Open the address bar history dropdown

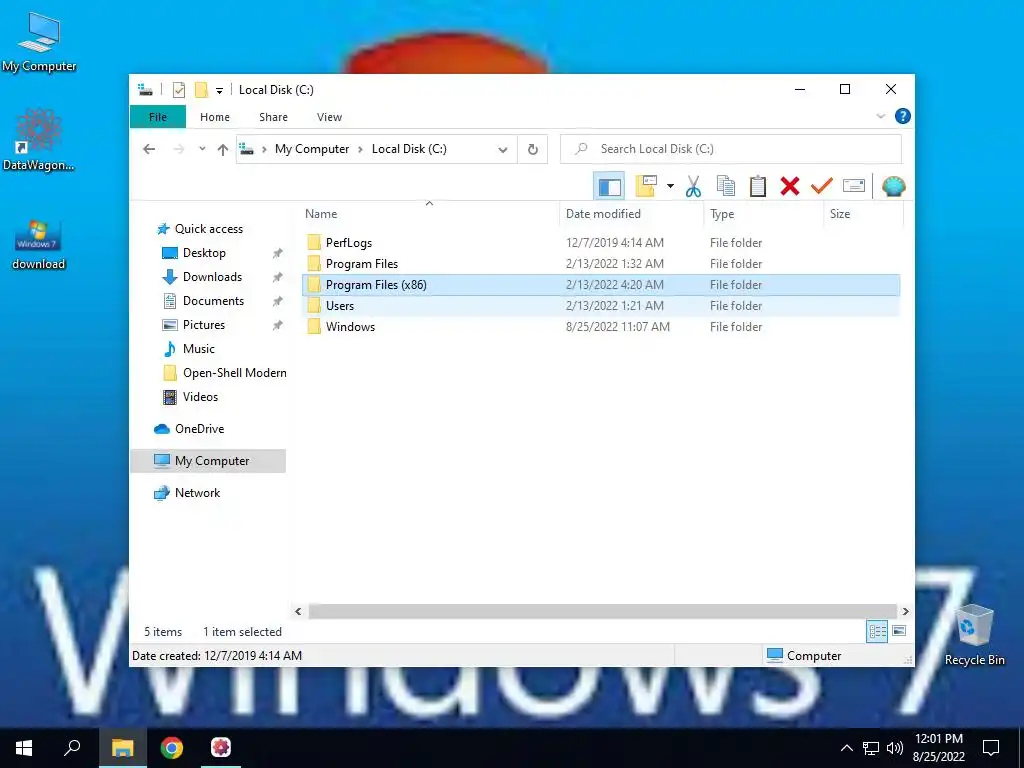pos(503,150)
